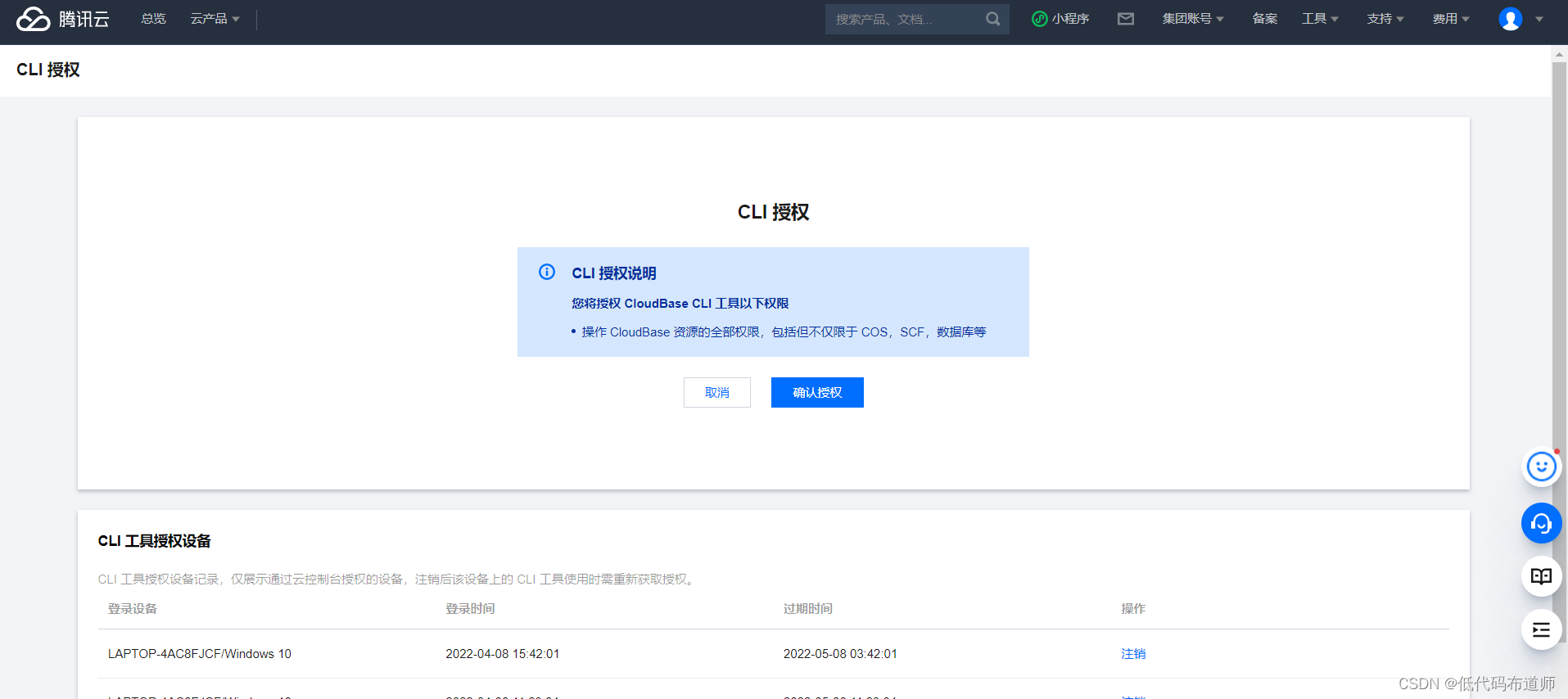
Task: Open the list menu floating icon
Action: (x=1541, y=629)
